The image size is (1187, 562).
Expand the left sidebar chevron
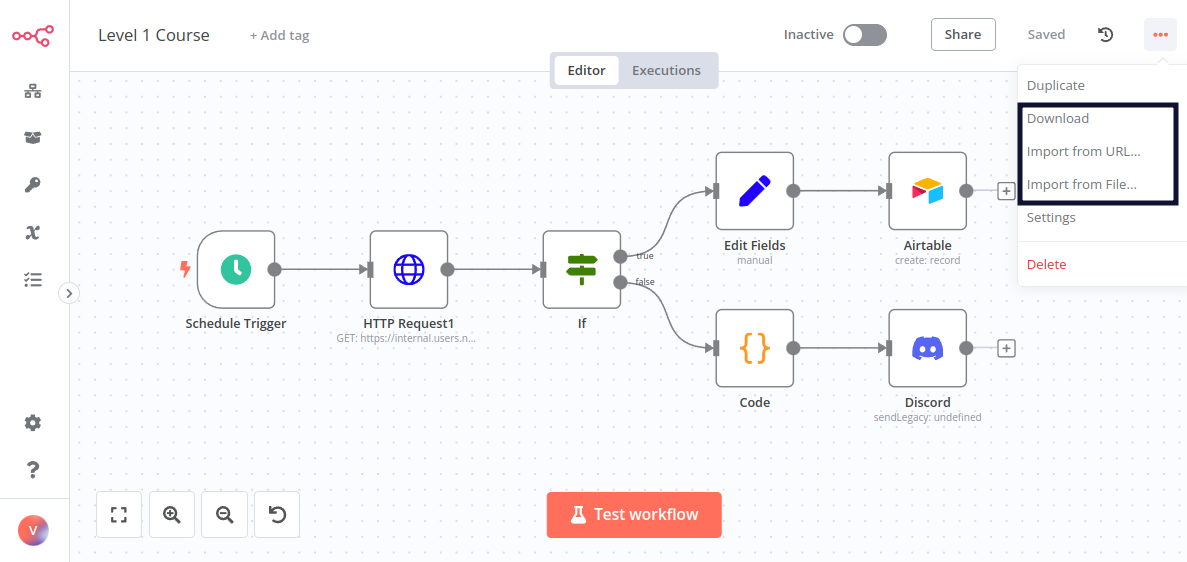pos(69,293)
